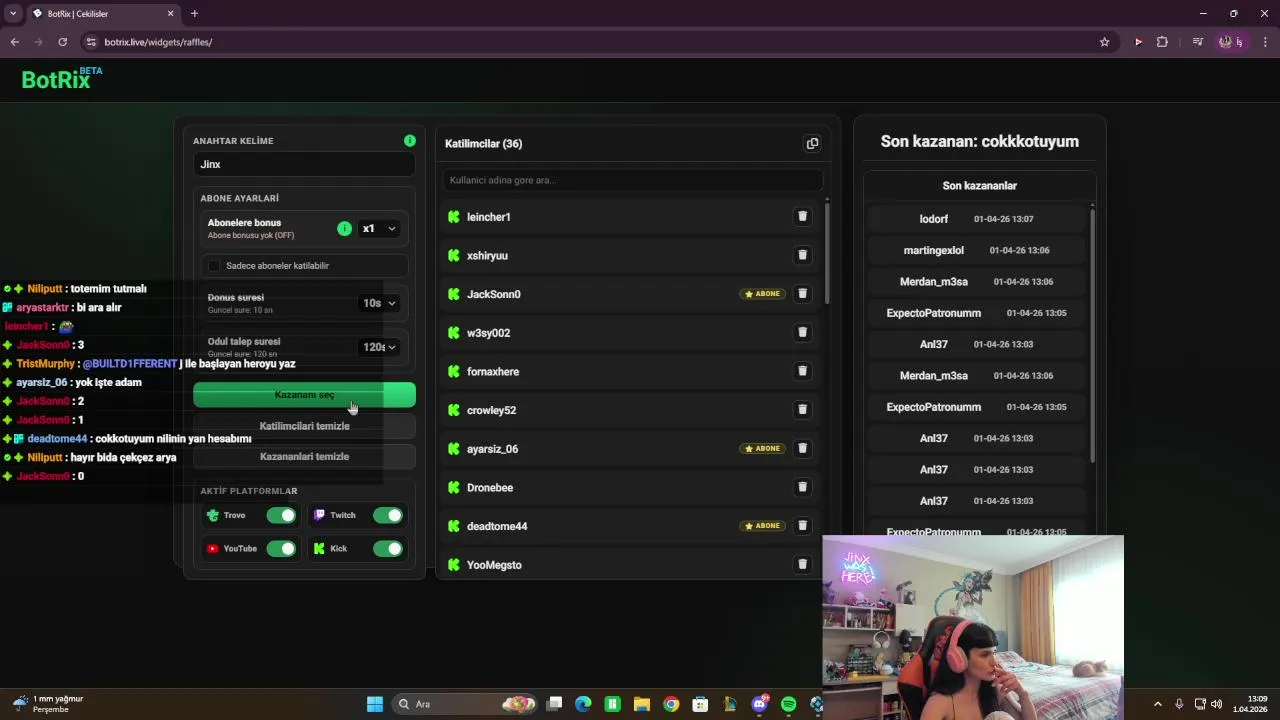Open Google Chrome taskbar icon
The width and height of the screenshot is (1280, 720).
point(671,704)
